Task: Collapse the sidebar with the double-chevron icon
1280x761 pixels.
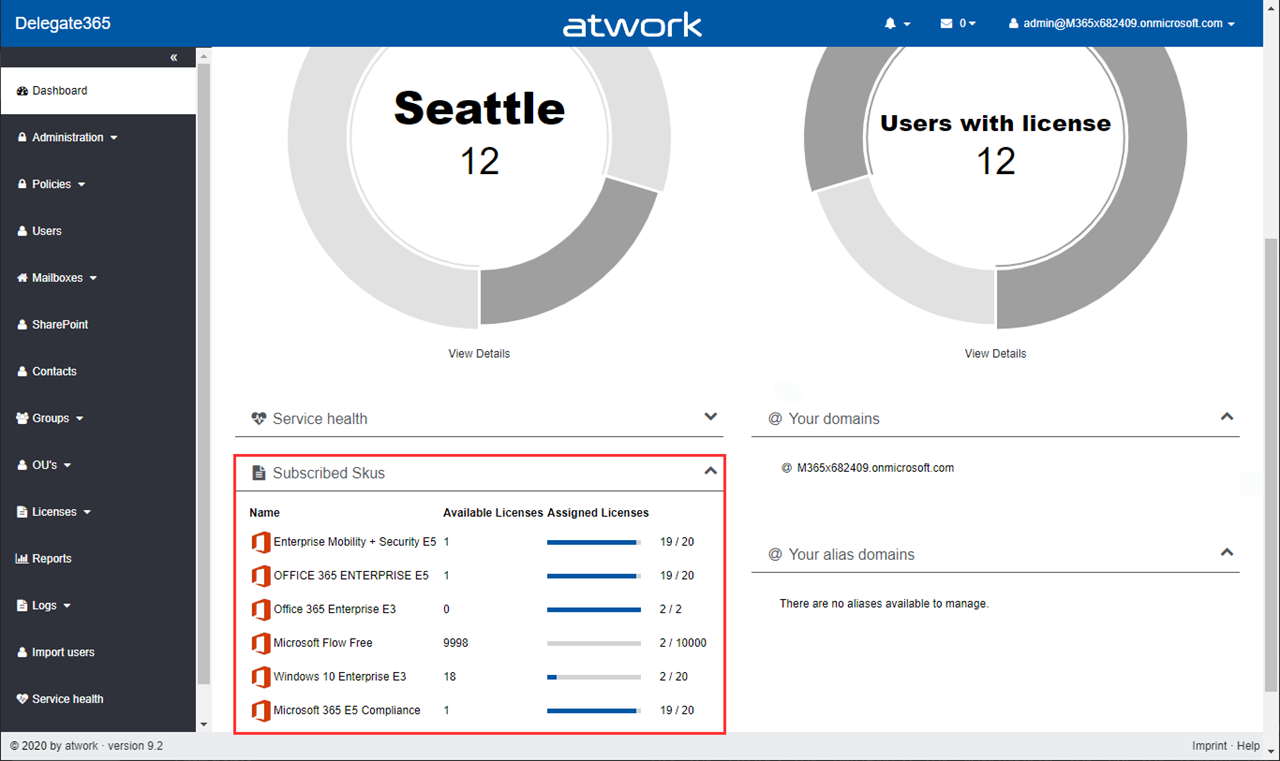Action: (174, 58)
